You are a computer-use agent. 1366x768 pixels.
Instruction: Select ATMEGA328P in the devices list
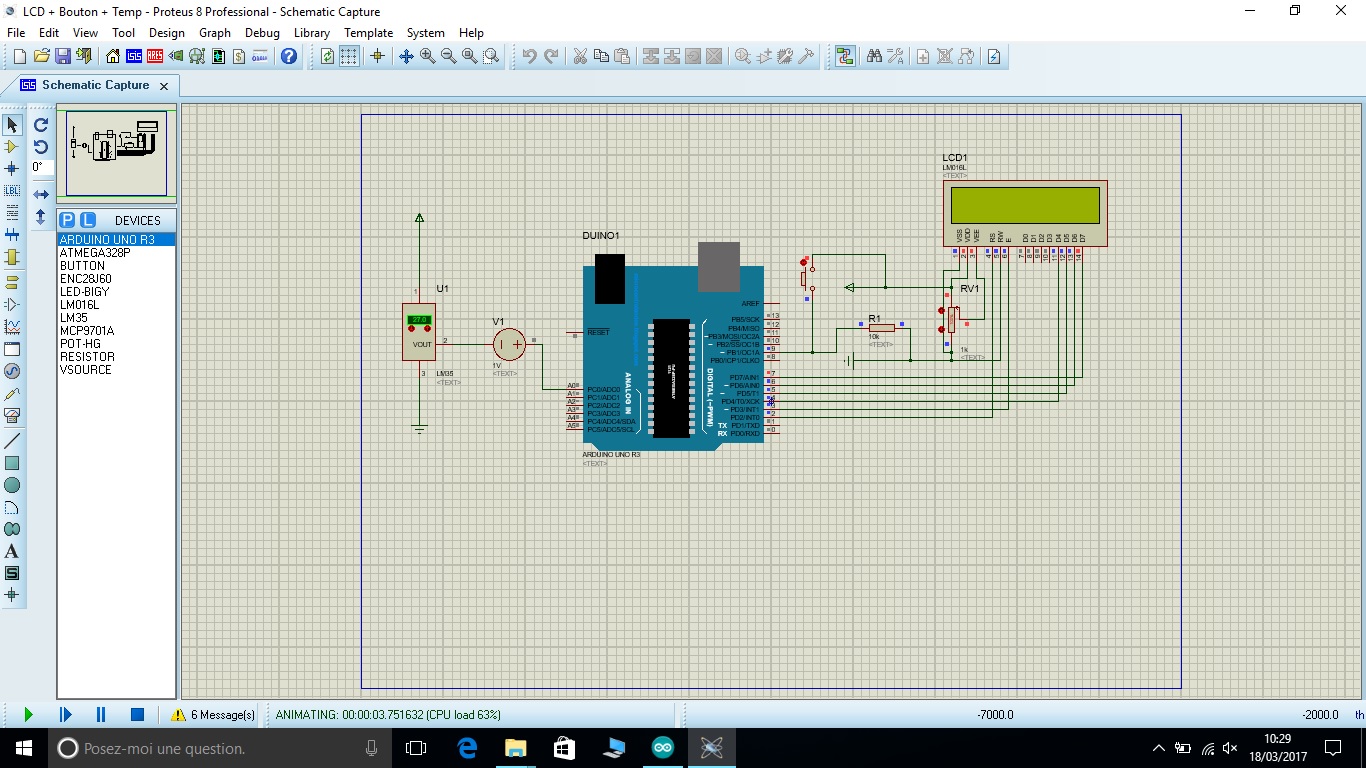(95, 253)
